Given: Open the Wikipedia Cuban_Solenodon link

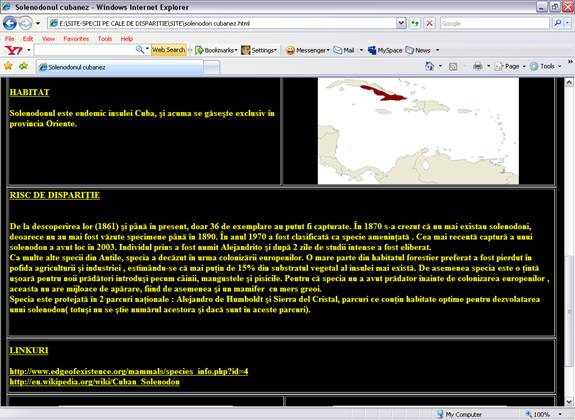Looking at the screenshot, I should point(95,382).
